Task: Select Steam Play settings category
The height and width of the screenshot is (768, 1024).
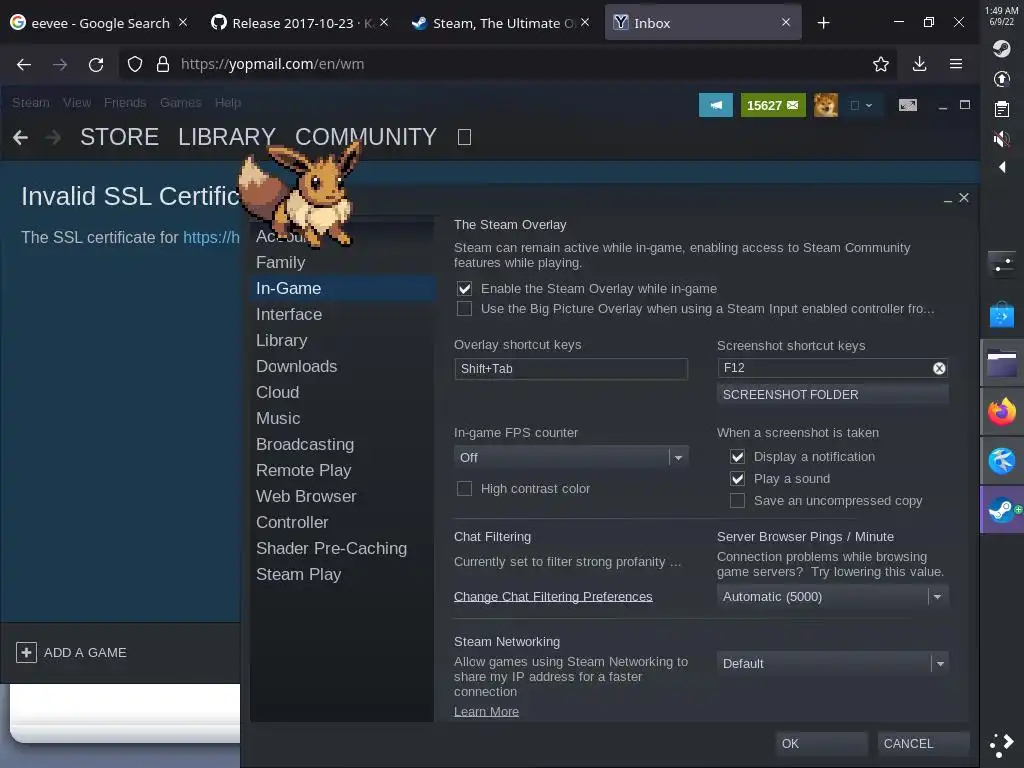Action: tap(342, 575)
